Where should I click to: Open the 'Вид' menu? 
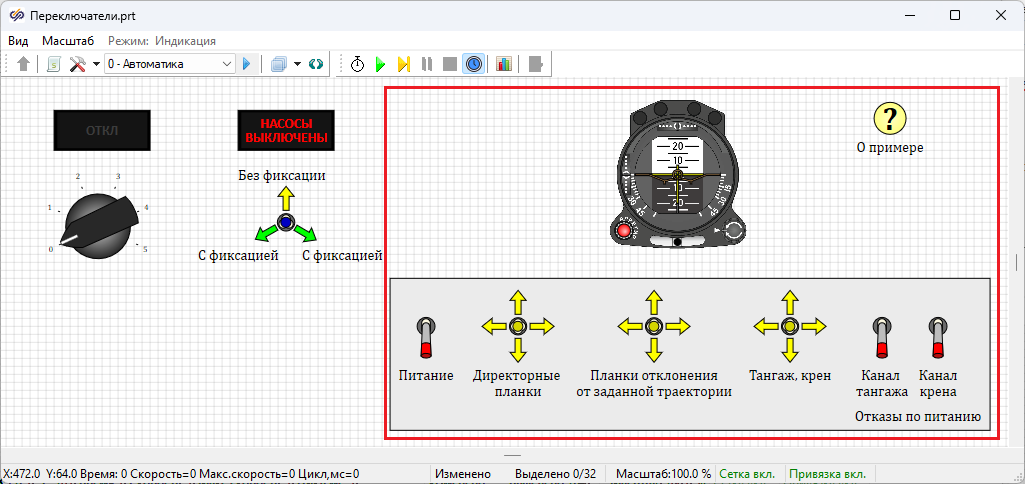click(19, 41)
